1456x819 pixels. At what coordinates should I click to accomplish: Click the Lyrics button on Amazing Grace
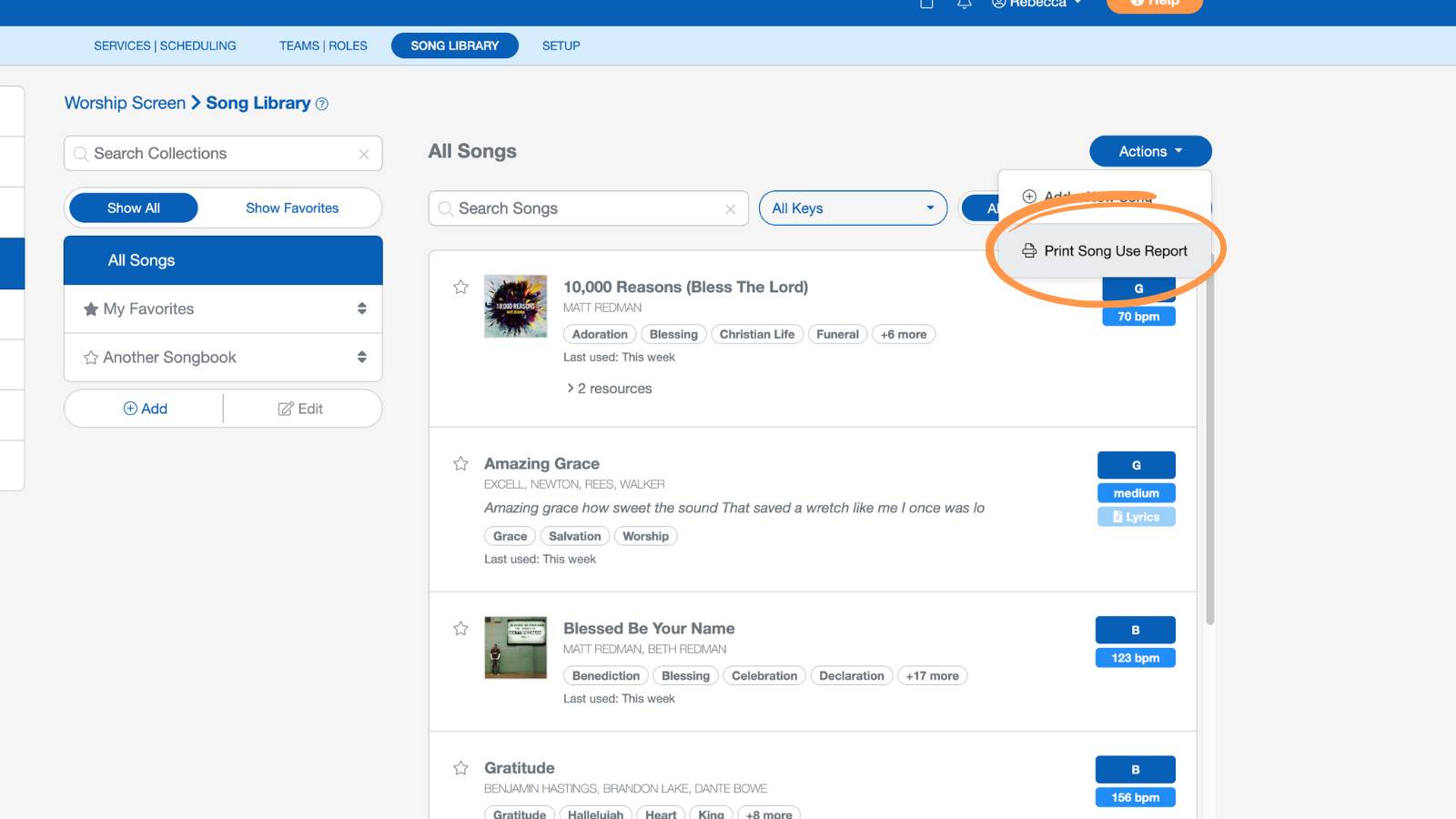1137,517
